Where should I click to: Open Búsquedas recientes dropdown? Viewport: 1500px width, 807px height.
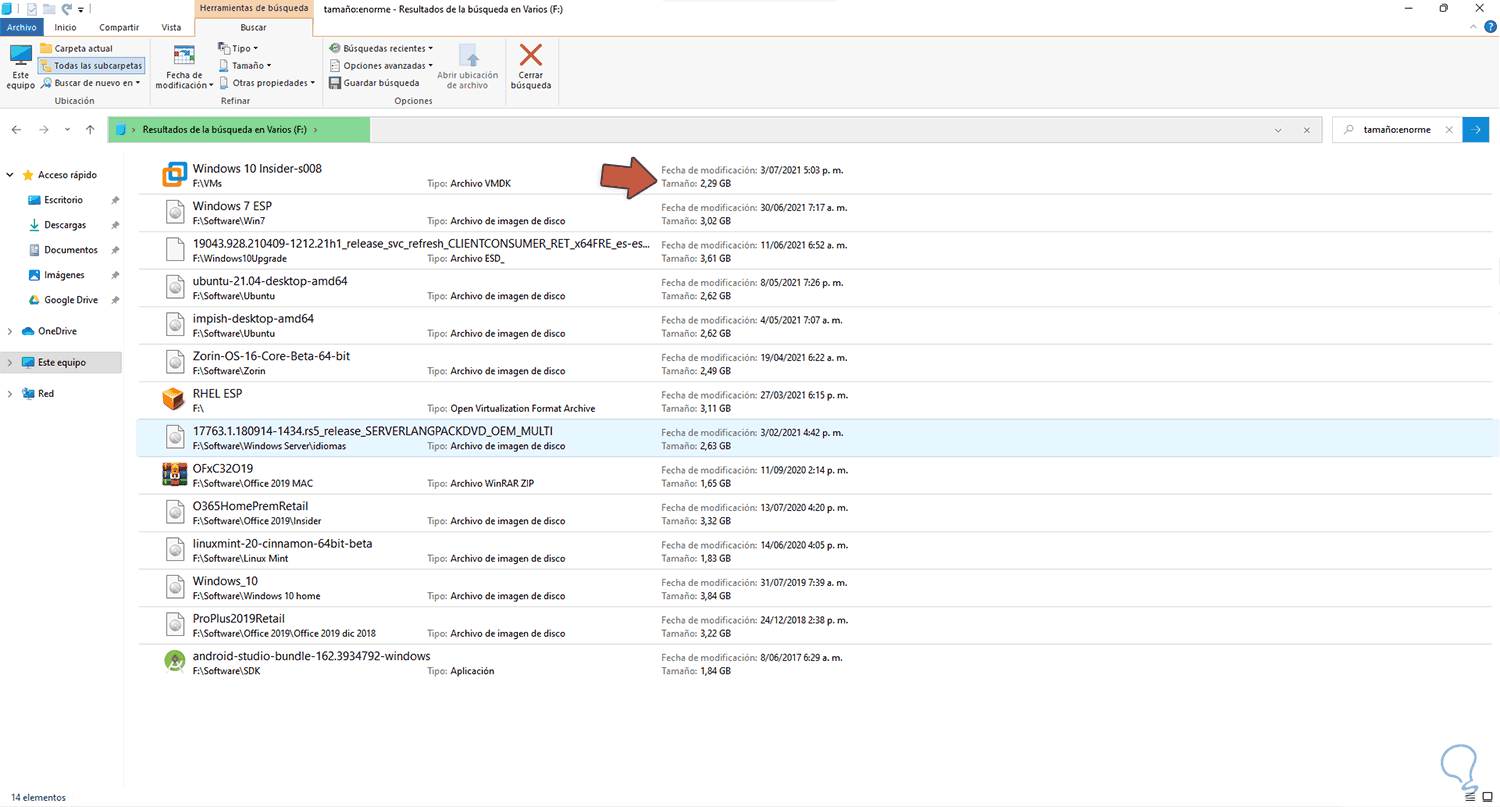point(380,48)
